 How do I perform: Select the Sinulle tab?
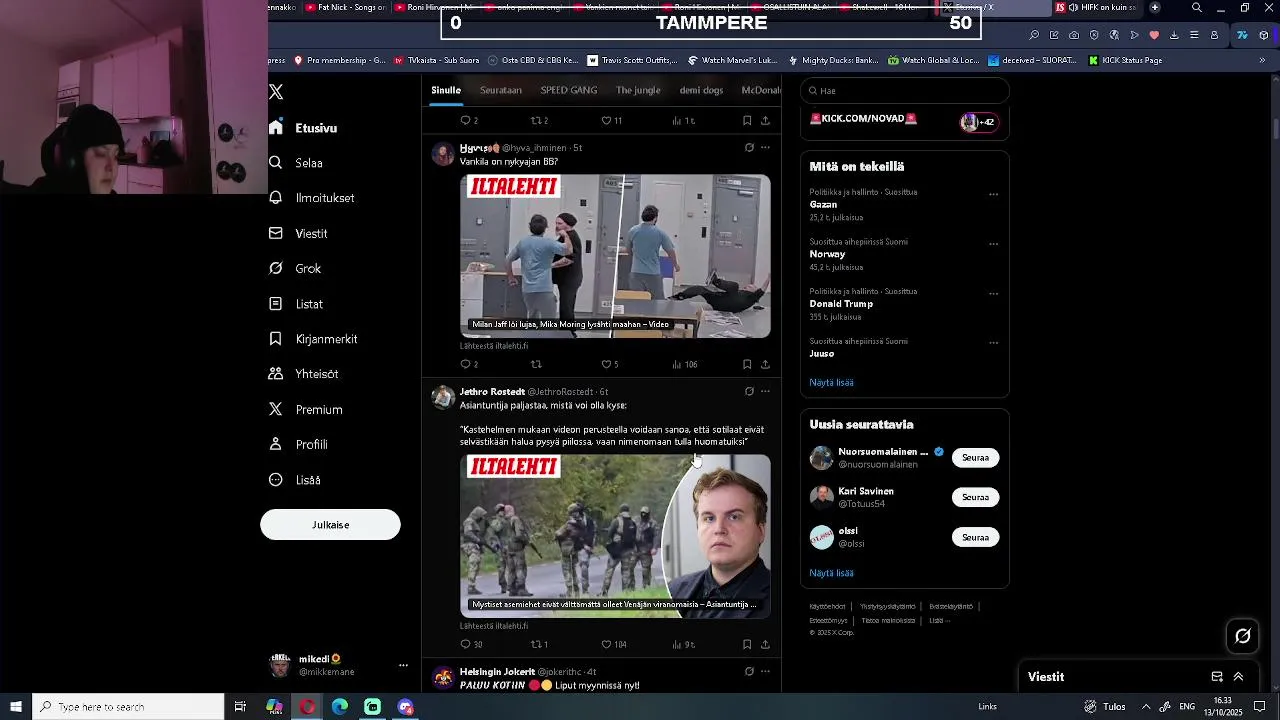click(446, 90)
